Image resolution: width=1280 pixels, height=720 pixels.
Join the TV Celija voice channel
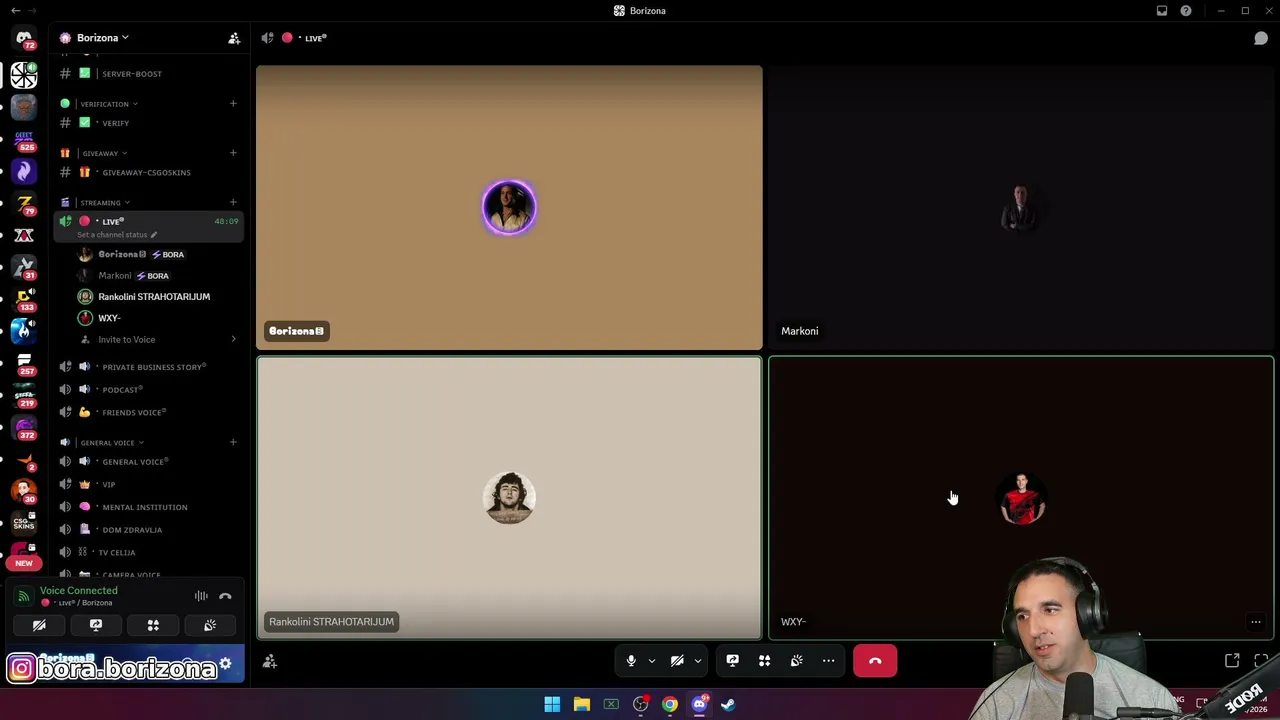pyautogui.click(x=148, y=552)
